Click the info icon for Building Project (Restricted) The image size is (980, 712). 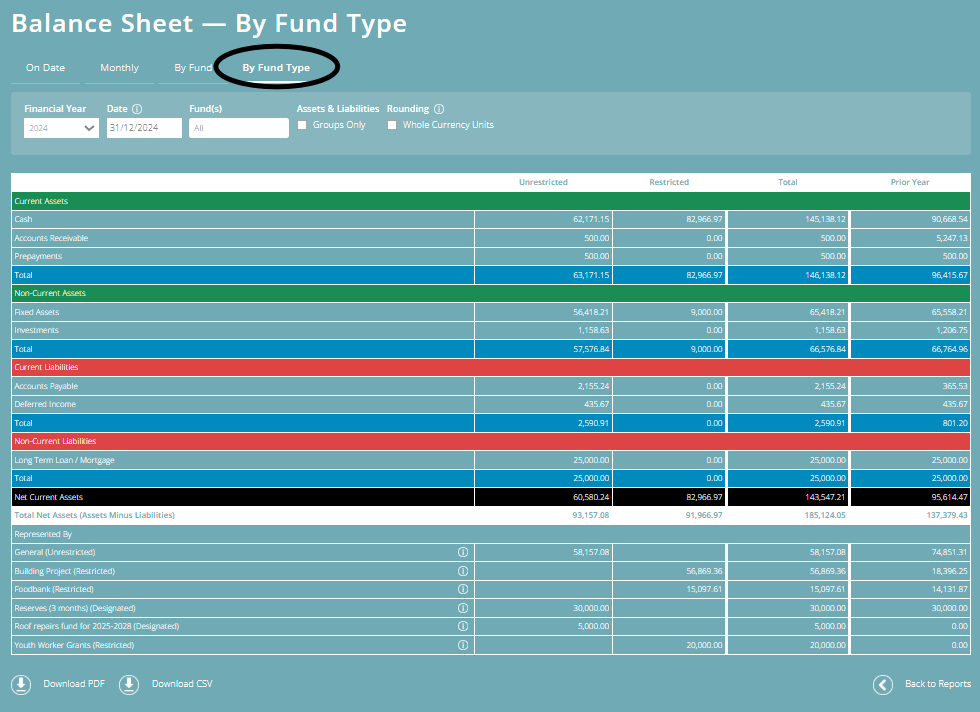tap(462, 570)
